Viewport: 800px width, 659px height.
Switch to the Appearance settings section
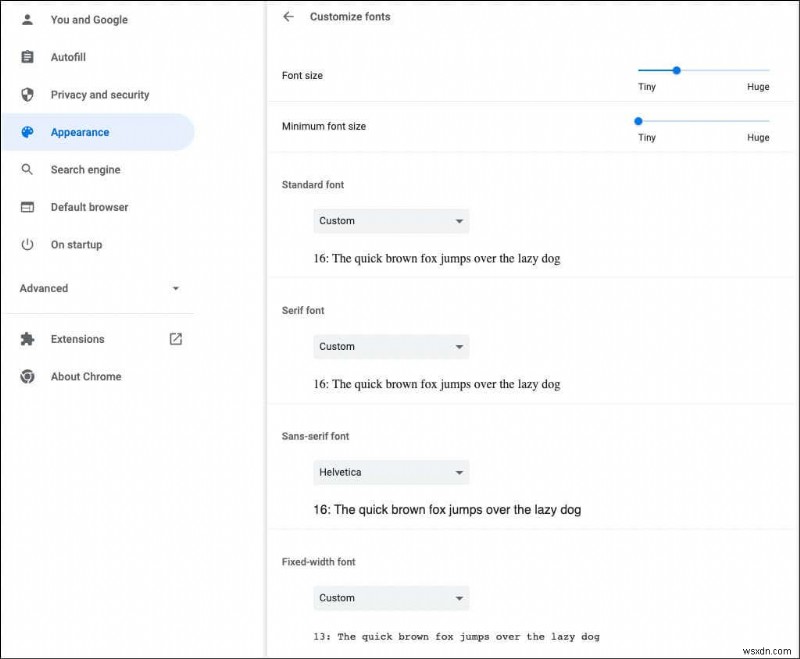80,132
